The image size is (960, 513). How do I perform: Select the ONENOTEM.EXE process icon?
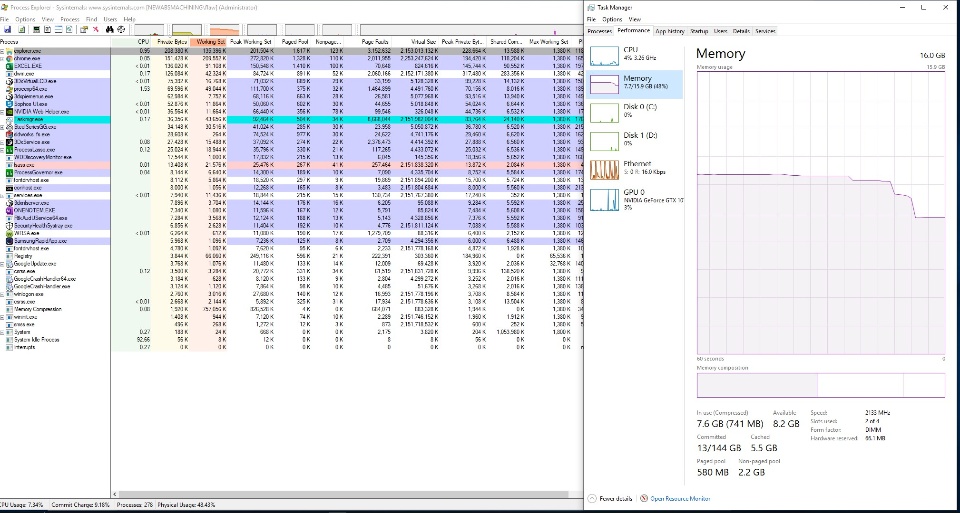[9, 210]
